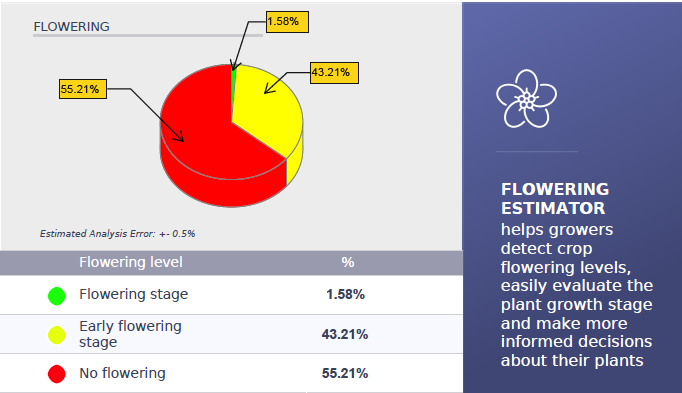The width and height of the screenshot is (682, 393).
Task: Select the yellow Early flowering dot
Action: click(x=57, y=335)
